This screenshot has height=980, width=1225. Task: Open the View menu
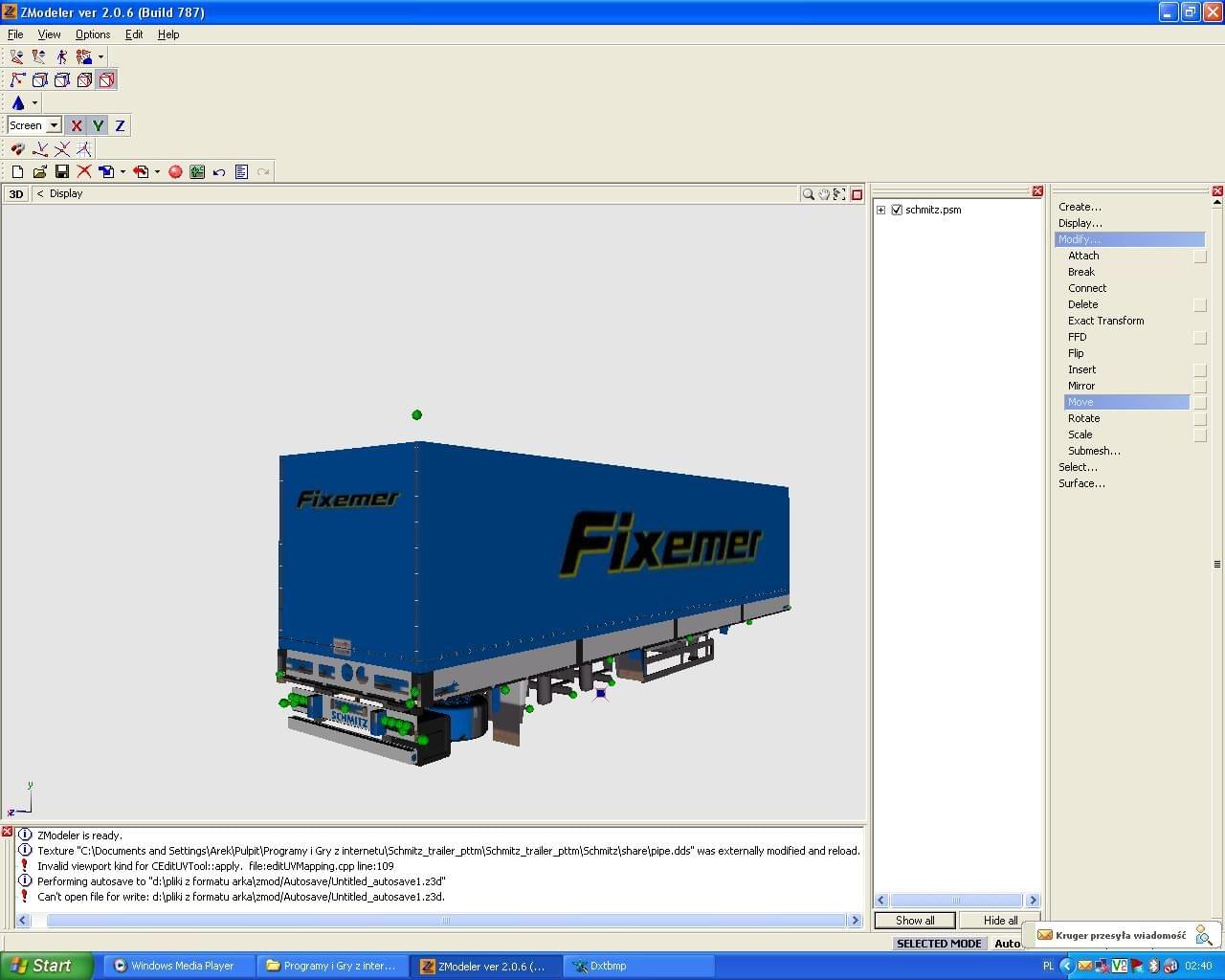(x=49, y=34)
